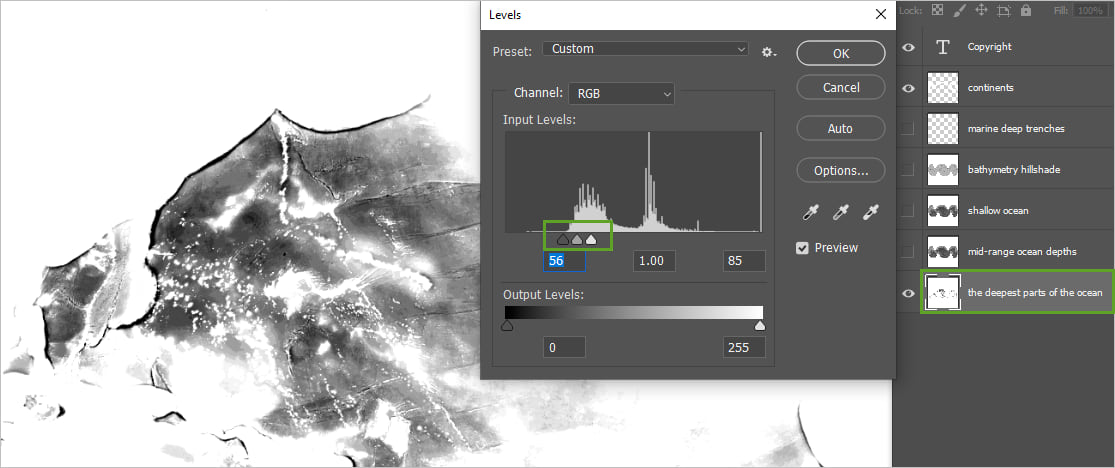Image resolution: width=1115 pixels, height=468 pixels.
Task: Close the Levels dialog with the X
Action: coord(880,14)
